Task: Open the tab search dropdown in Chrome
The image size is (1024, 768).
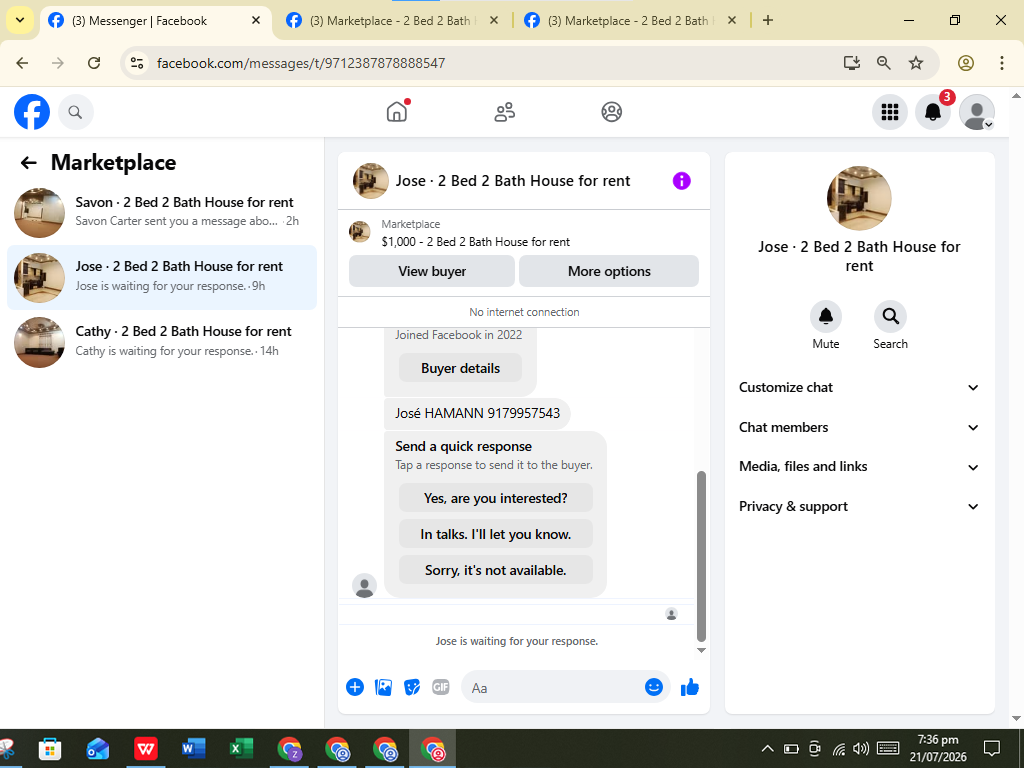Action: pos(20,20)
